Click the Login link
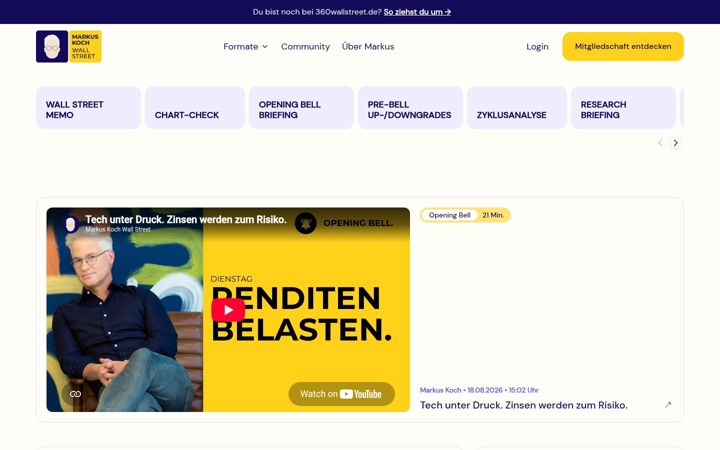Viewport: 720px width, 450px height. tap(537, 46)
